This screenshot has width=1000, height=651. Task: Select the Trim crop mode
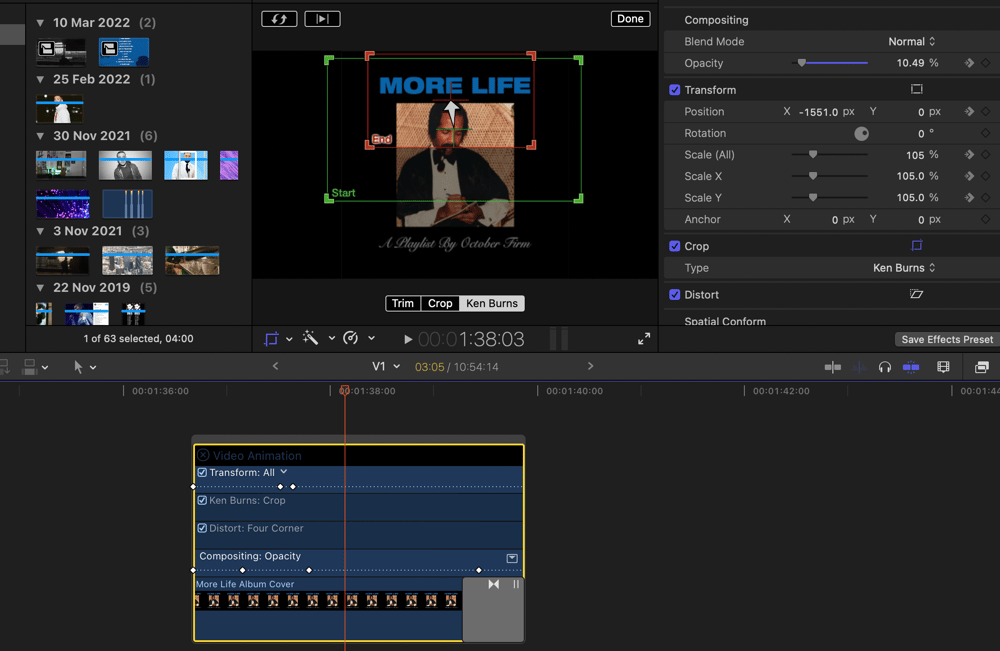(402, 303)
